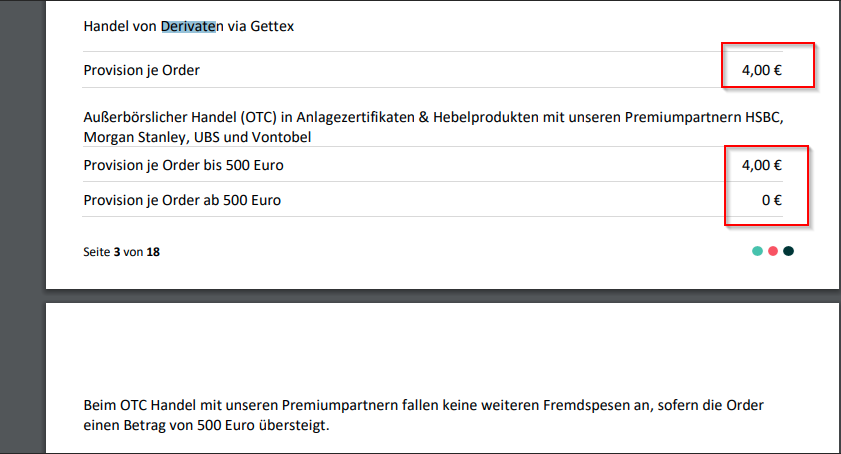Click the name "HSBC" in the OTC paragraph

click(x=761, y=117)
